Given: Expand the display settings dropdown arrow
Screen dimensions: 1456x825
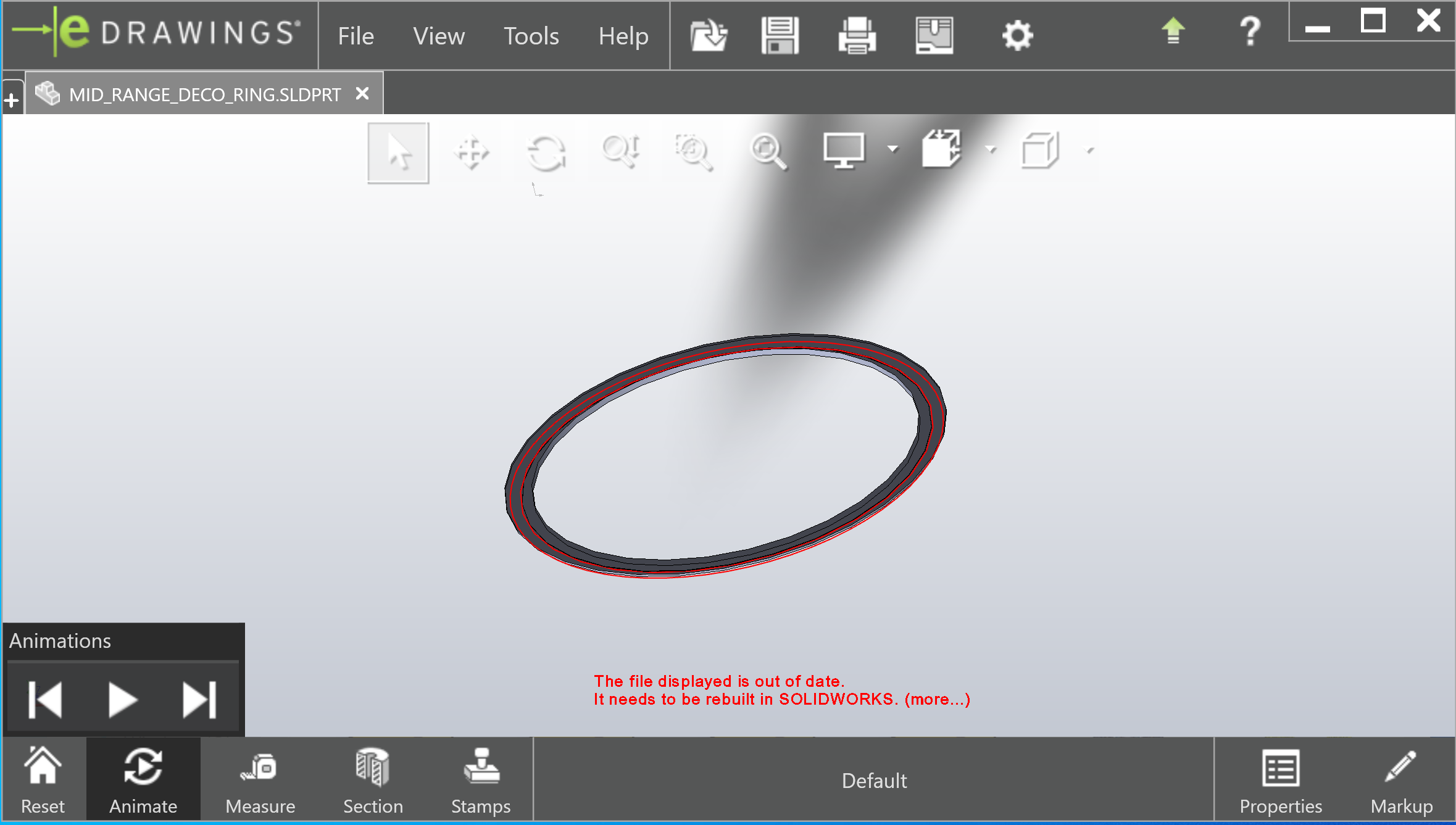Looking at the screenshot, I should 892,149.
